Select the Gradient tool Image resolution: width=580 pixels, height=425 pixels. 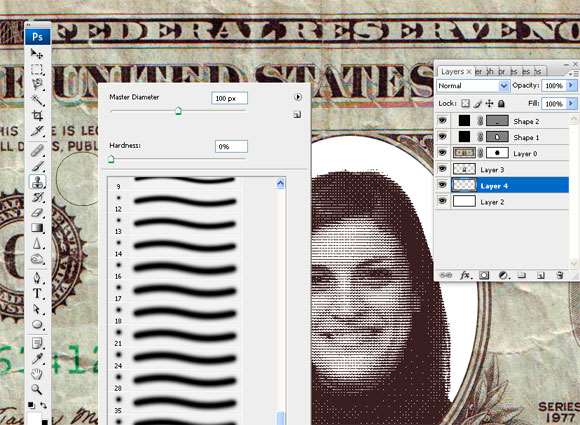coord(37,228)
